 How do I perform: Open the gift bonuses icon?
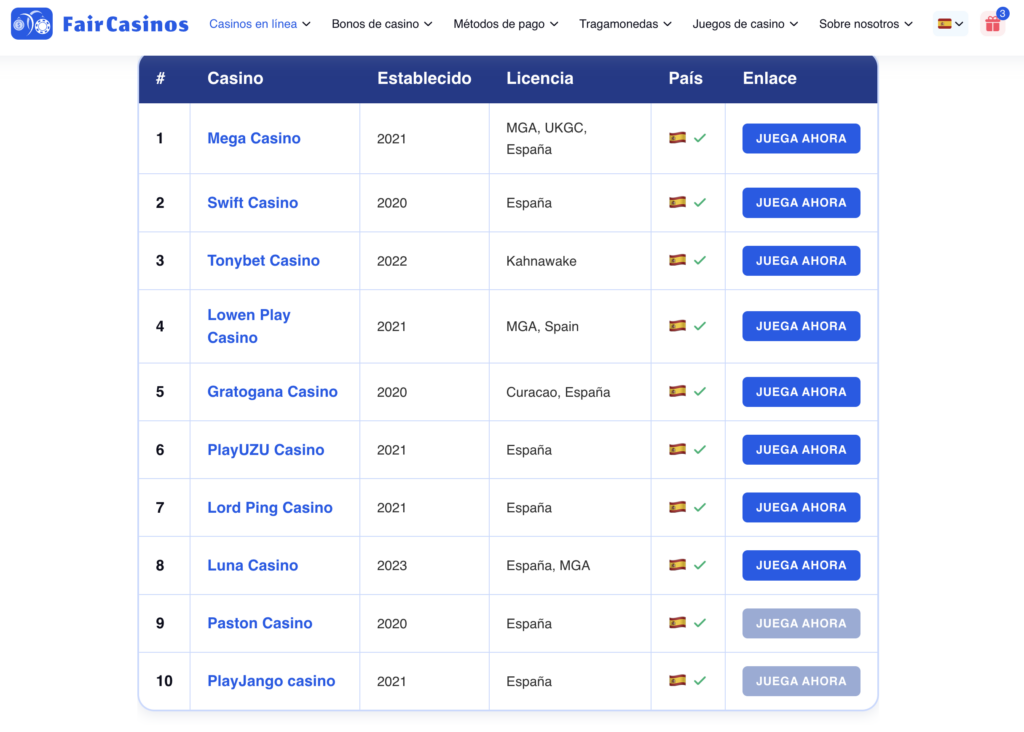[x=993, y=24]
